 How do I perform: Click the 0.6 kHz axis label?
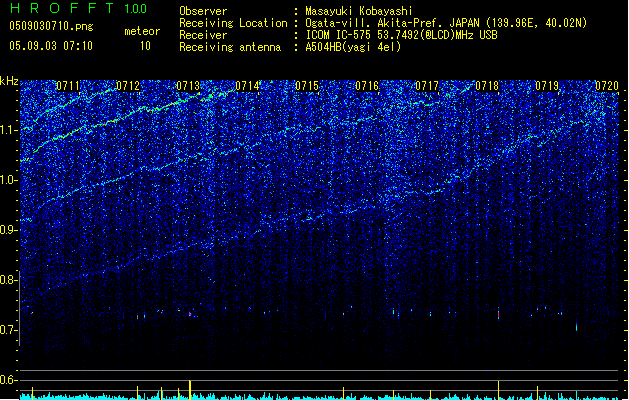(x=9, y=380)
